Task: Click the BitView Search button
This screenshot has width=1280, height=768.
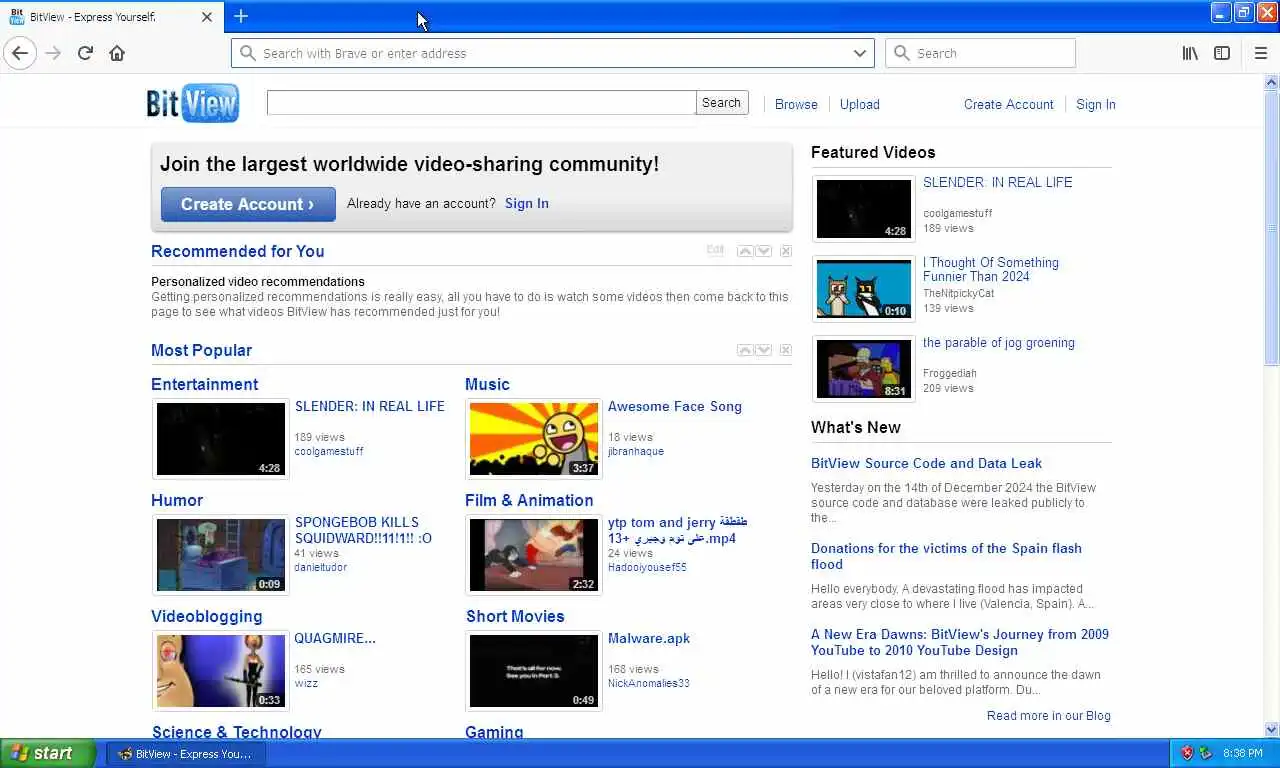Action: (x=721, y=102)
